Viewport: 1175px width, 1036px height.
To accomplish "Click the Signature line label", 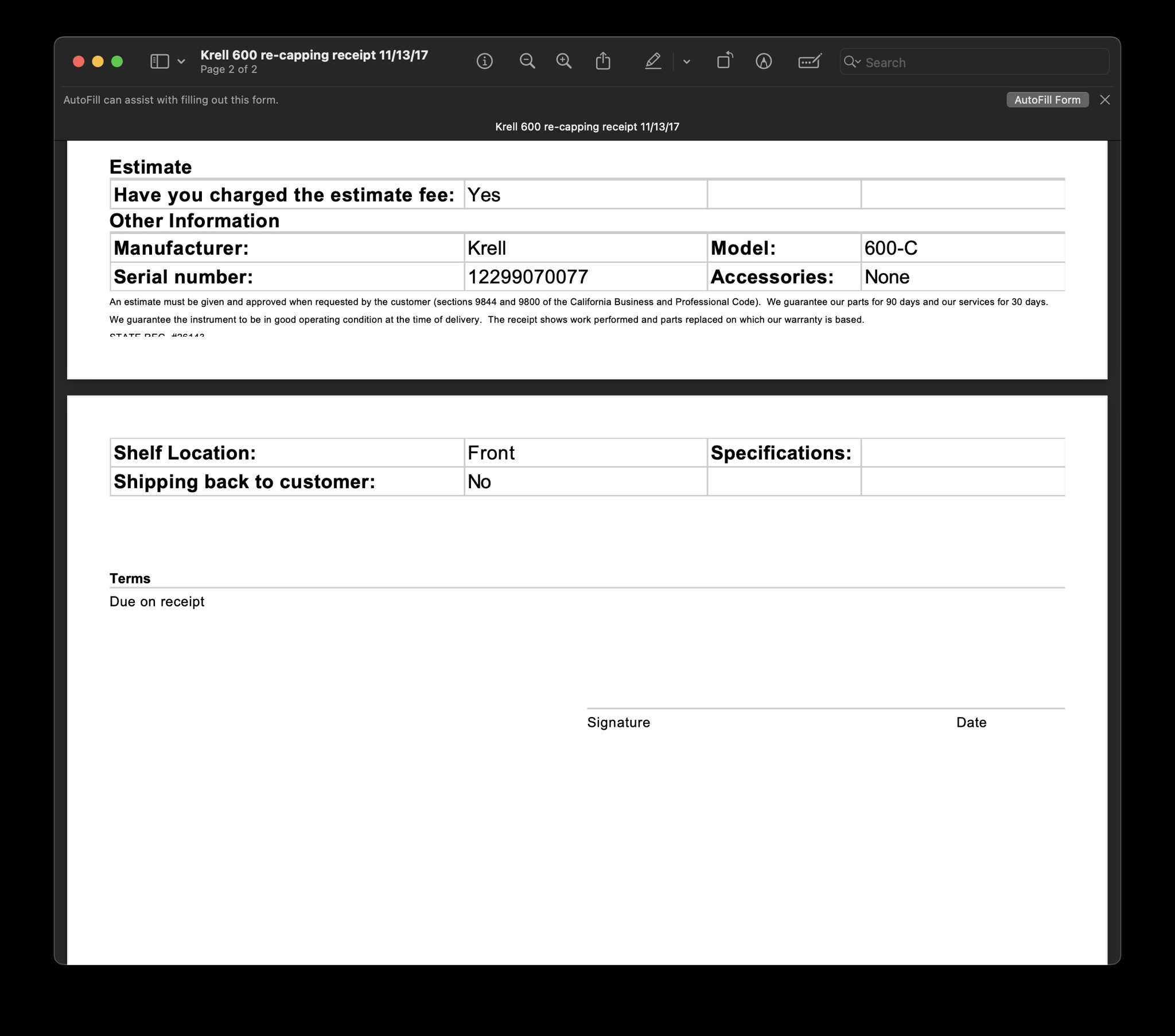I will (x=618, y=723).
